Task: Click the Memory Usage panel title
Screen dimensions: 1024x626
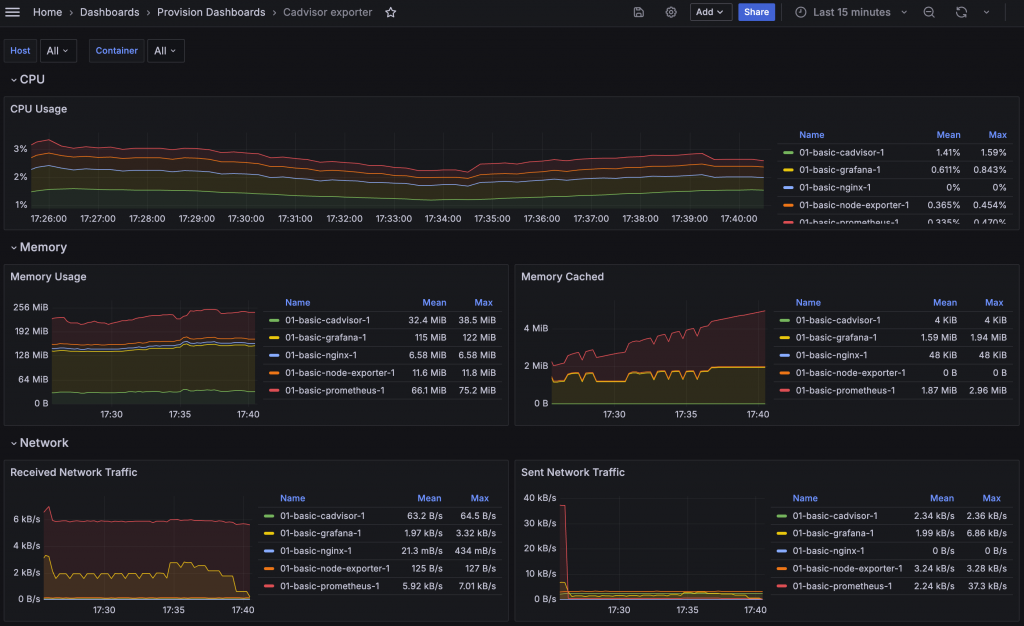Action: coord(48,277)
